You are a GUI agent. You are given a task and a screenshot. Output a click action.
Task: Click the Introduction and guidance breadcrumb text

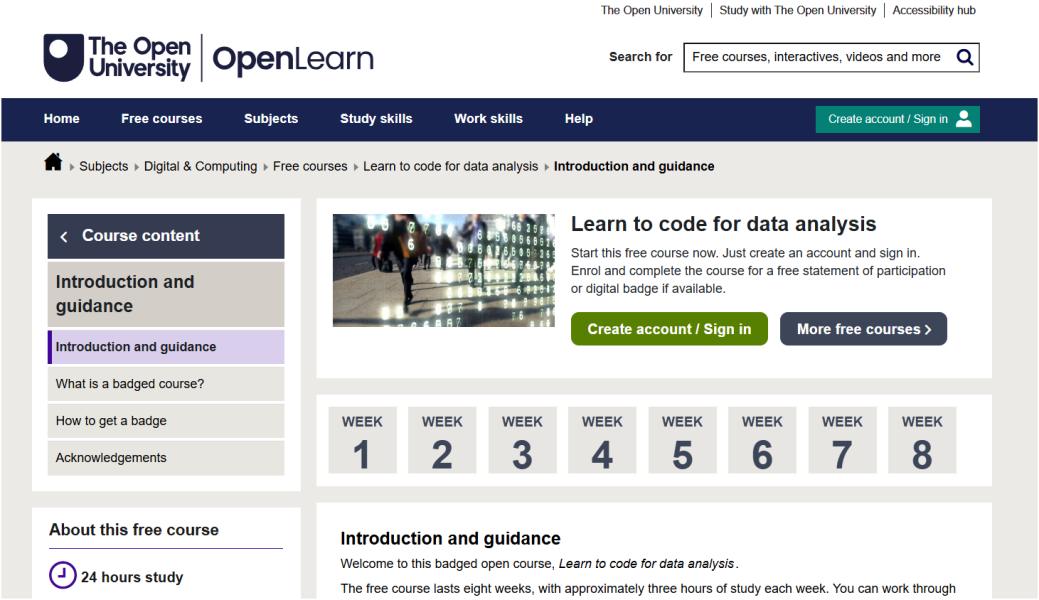click(634, 166)
